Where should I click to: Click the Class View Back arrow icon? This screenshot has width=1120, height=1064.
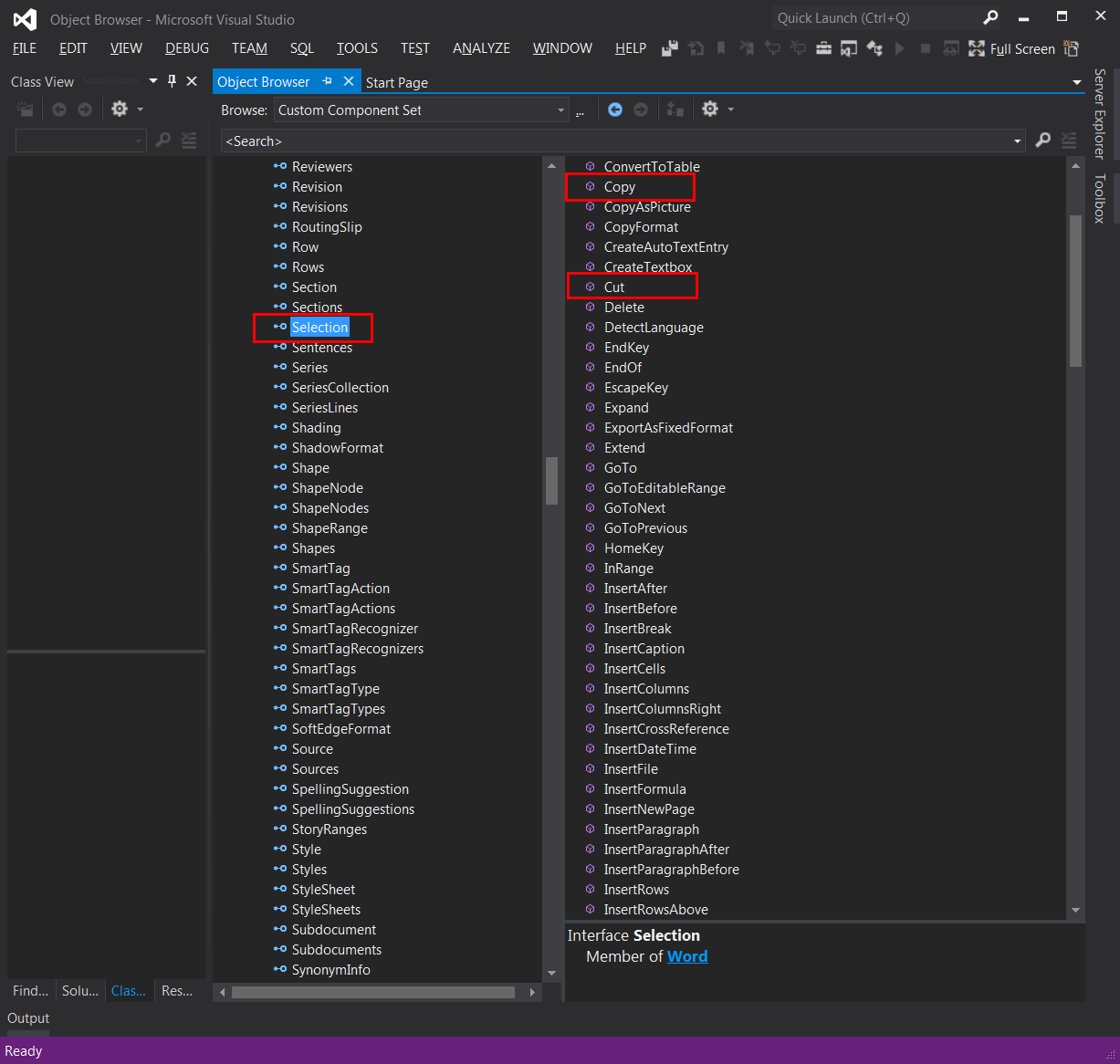point(59,110)
